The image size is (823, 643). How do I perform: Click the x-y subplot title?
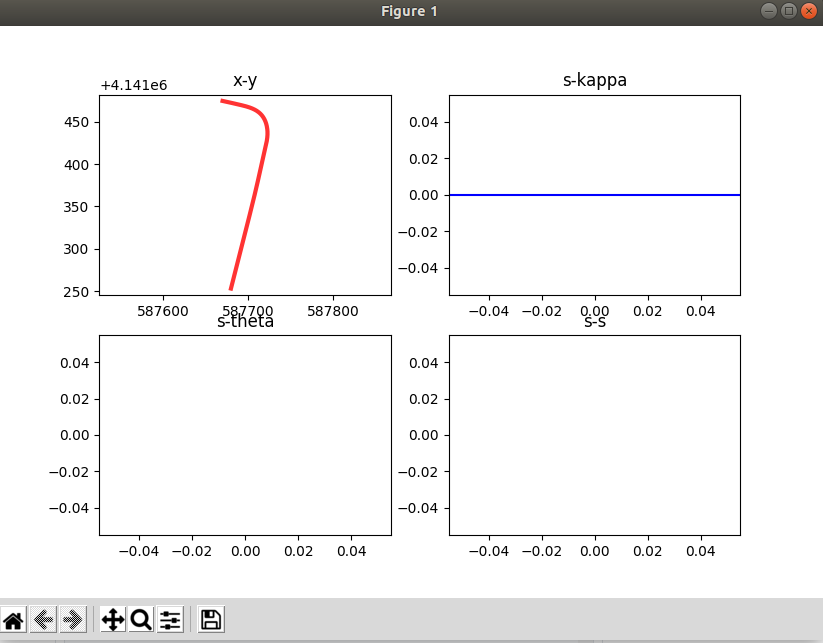[x=245, y=80]
